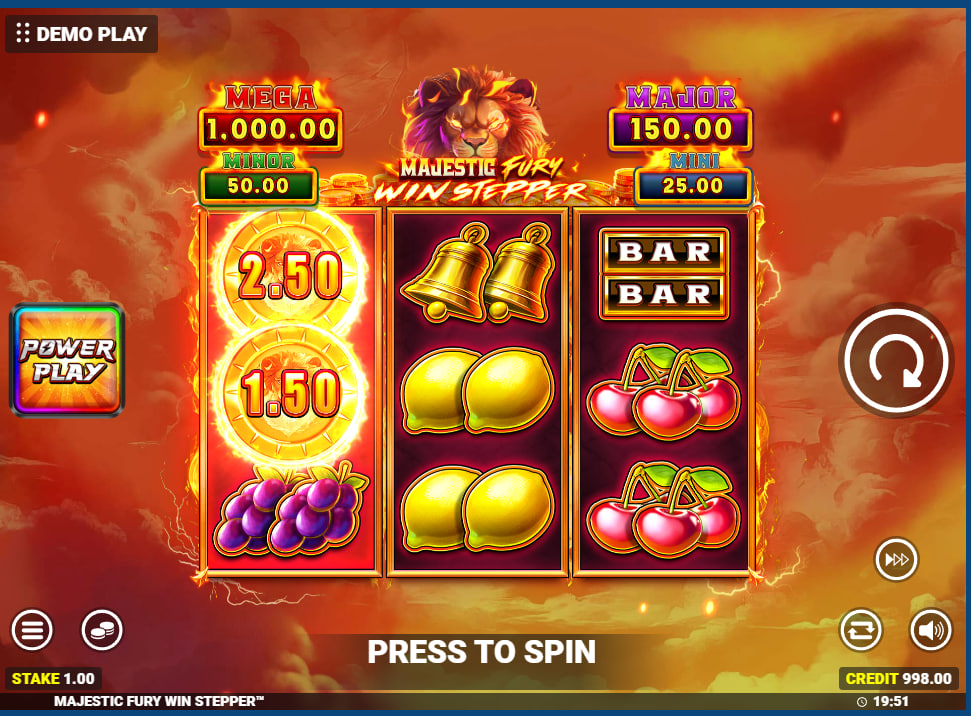Image resolution: width=971 pixels, height=716 pixels.
Task: Activate the Power Play feature button
Action: click(67, 360)
